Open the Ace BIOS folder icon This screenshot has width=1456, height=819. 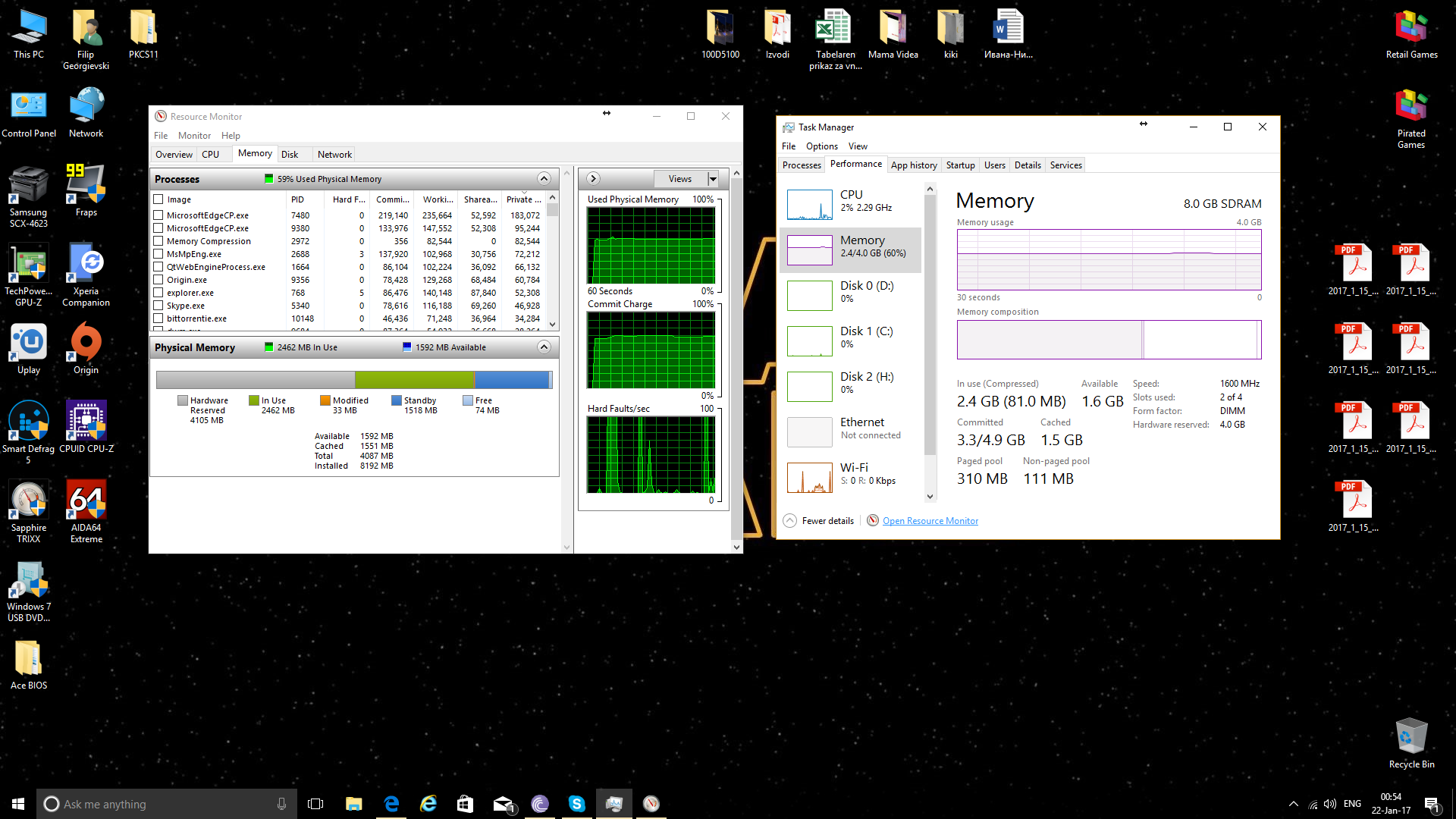click(x=29, y=664)
